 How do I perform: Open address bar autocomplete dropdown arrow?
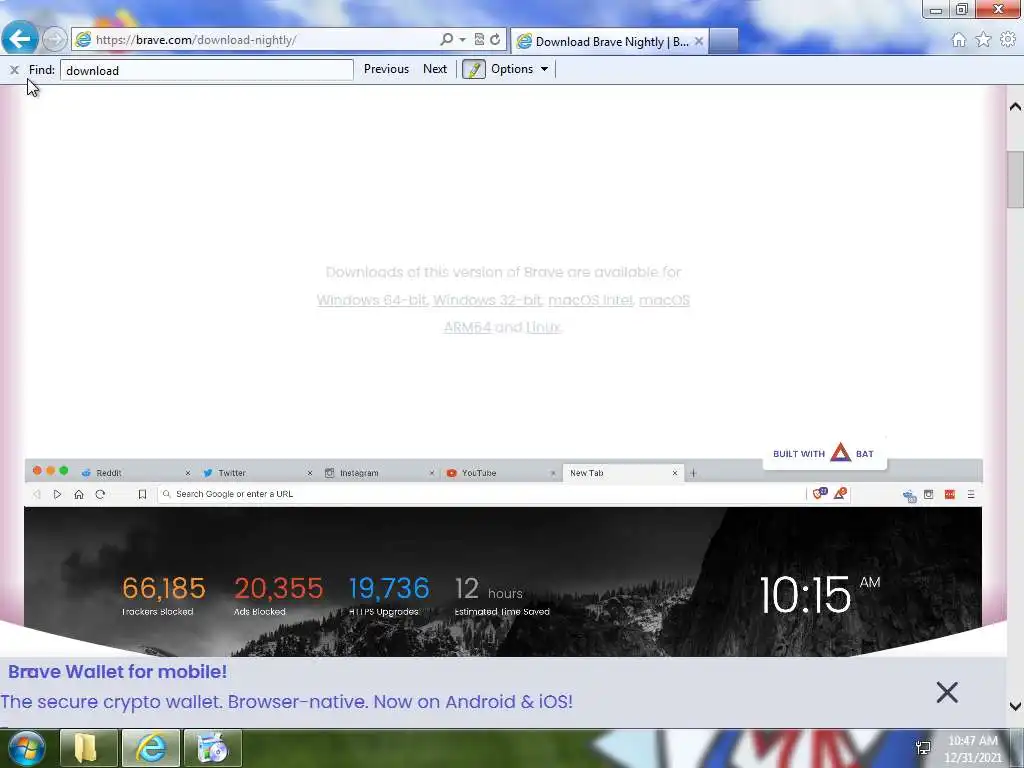(462, 39)
